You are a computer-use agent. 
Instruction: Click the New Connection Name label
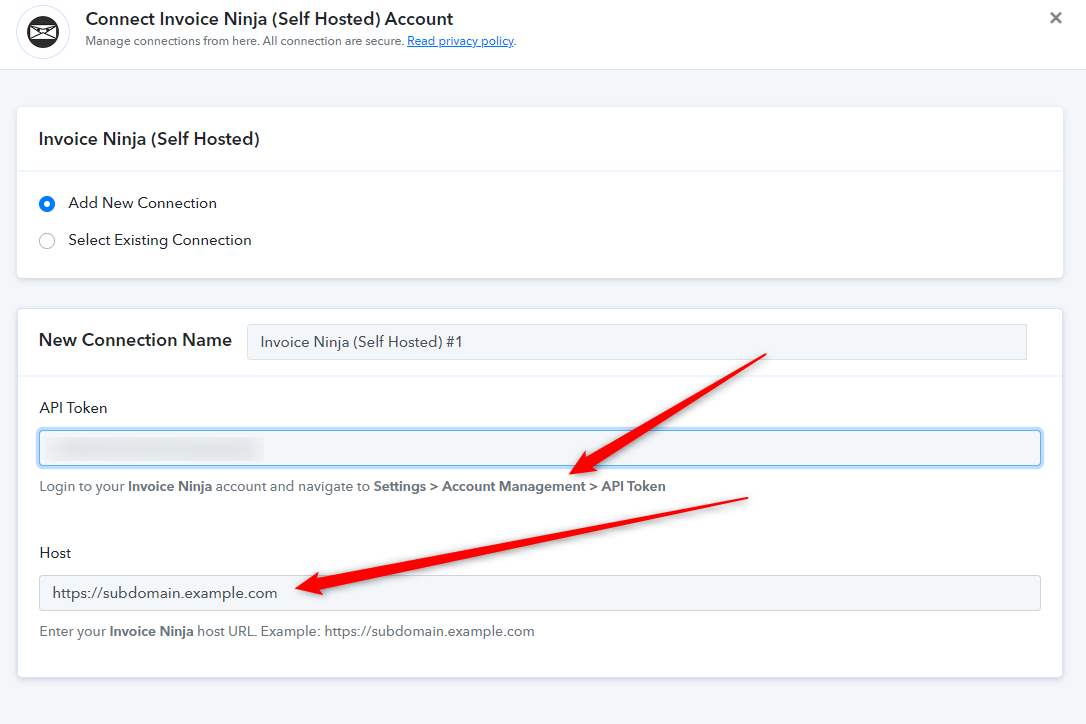point(135,340)
